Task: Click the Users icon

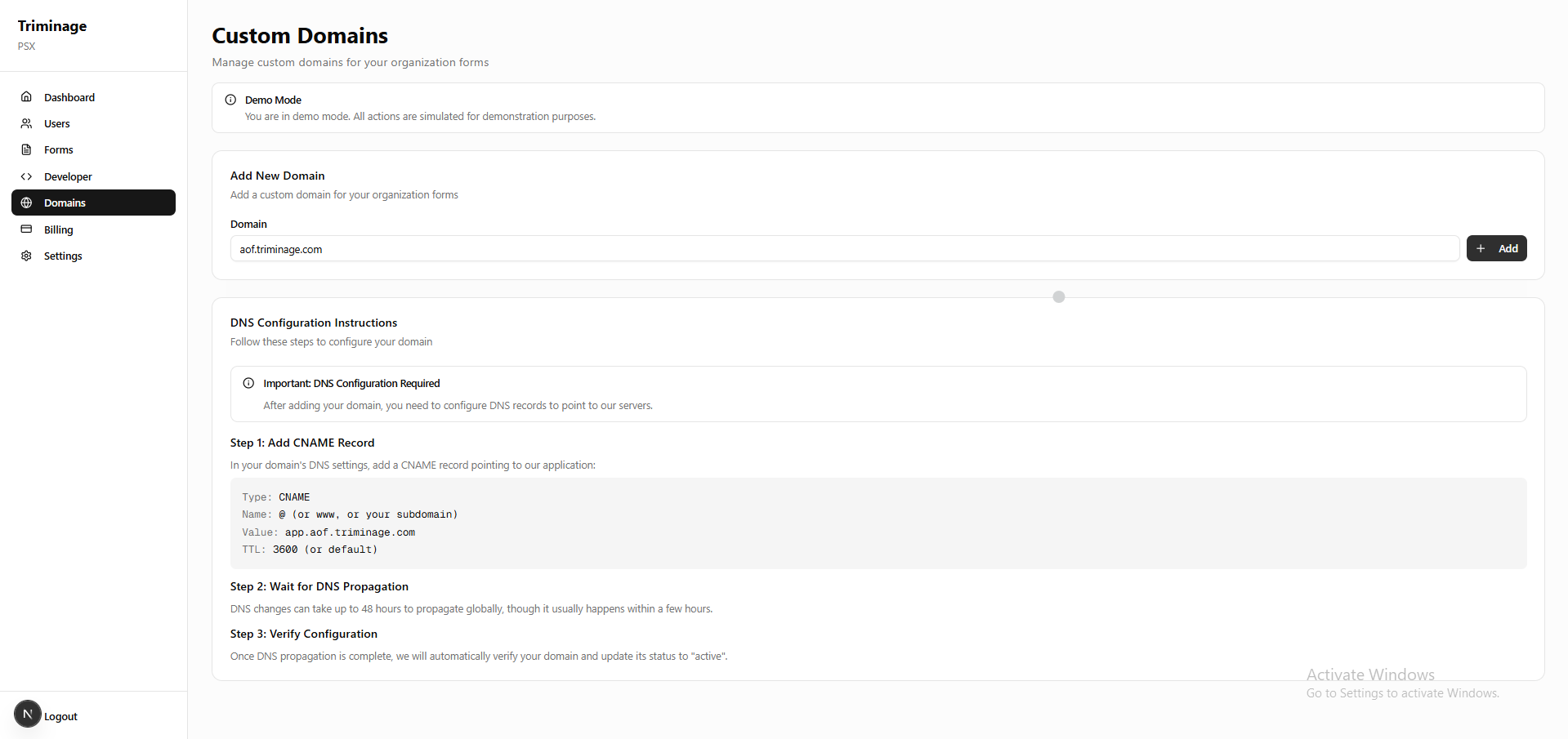Action: (x=27, y=122)
